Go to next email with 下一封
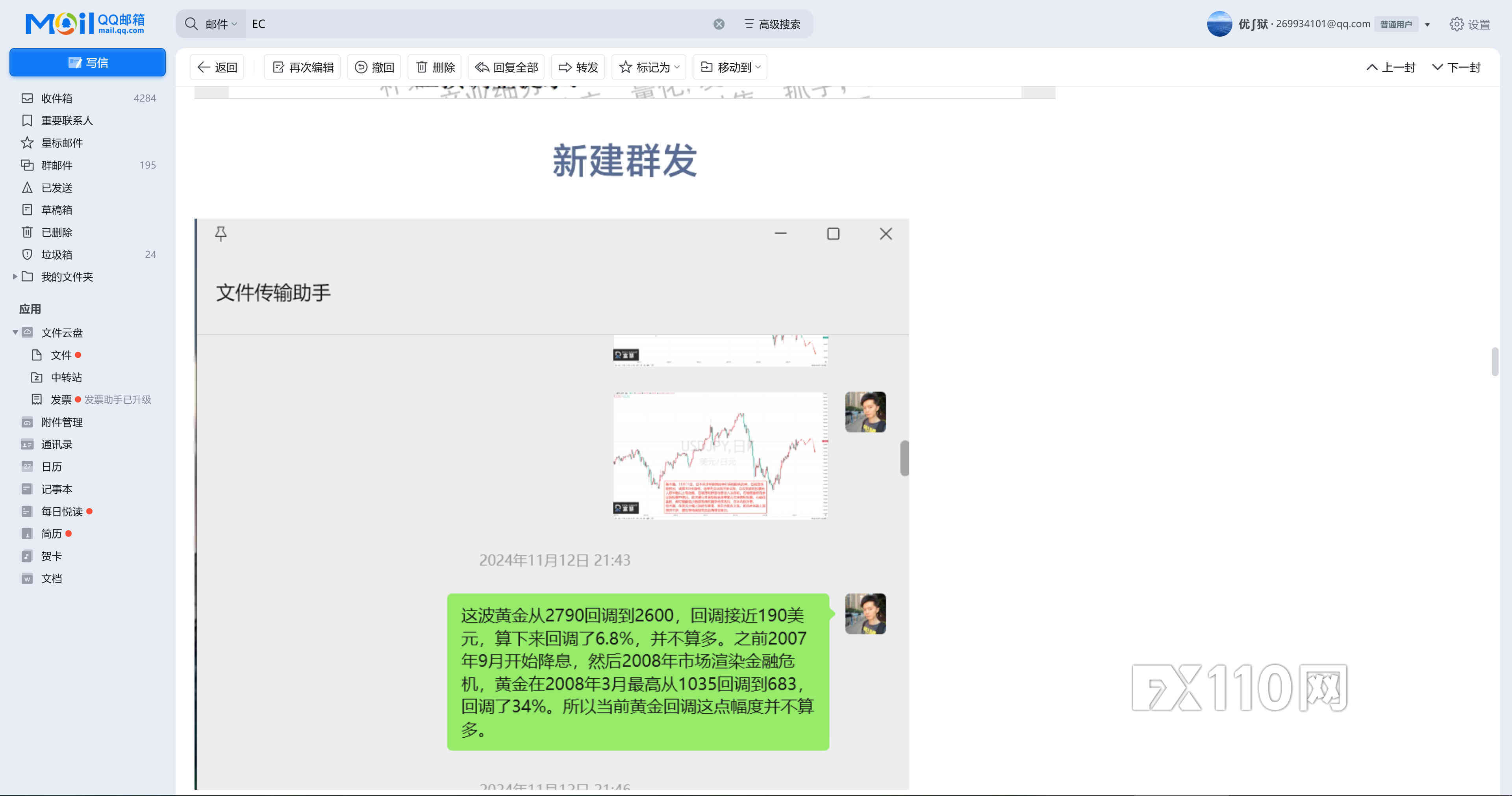 pos(1456,67)
